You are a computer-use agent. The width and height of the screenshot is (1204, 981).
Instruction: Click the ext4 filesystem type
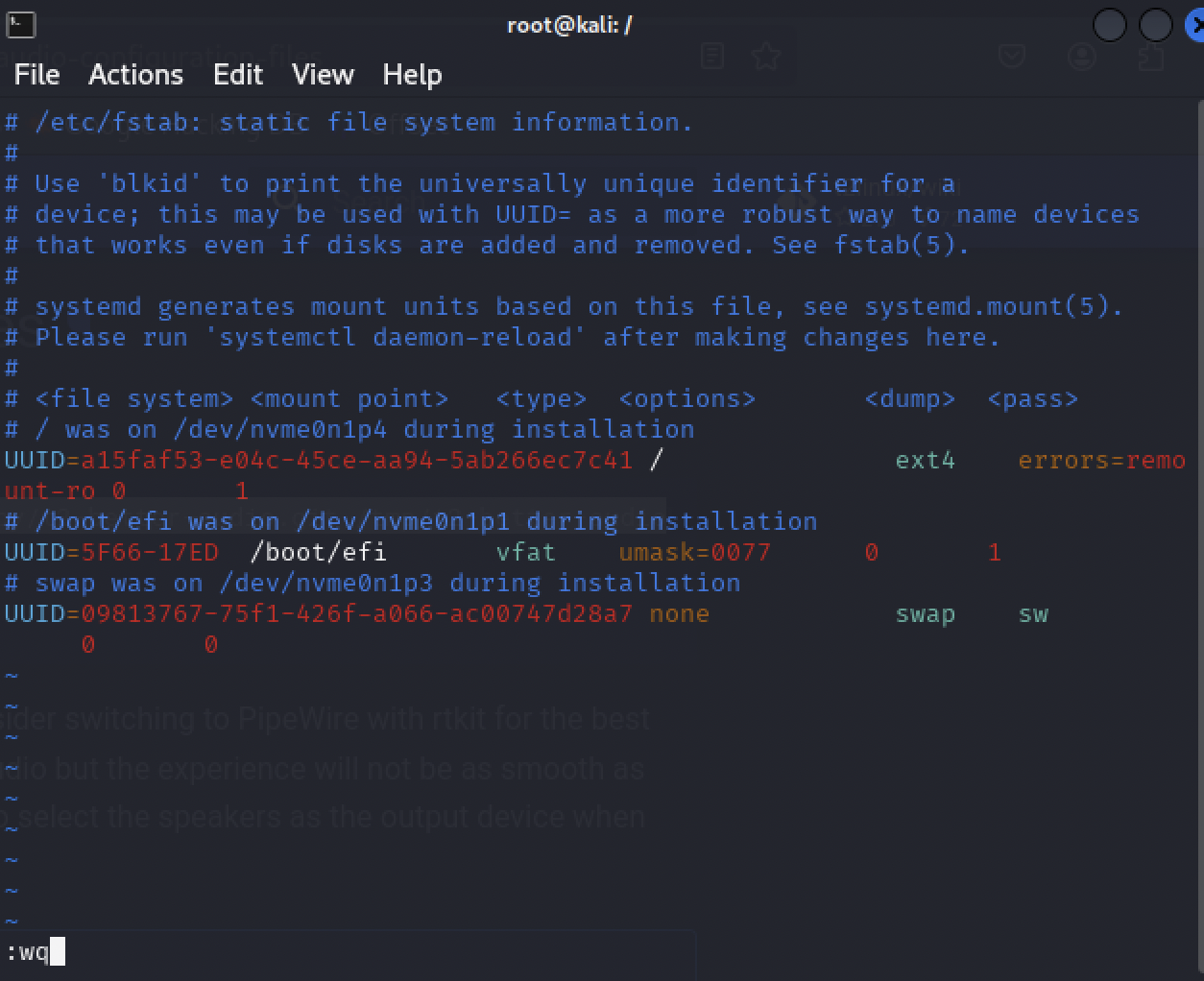[925, 461]
